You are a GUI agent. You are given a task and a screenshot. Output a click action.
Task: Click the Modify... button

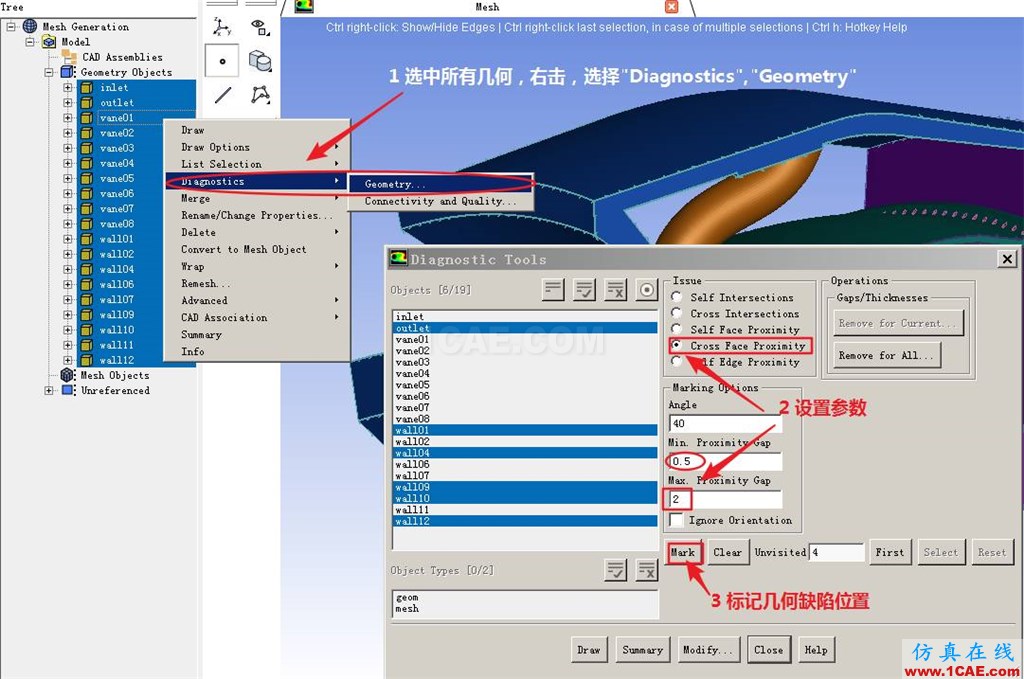pos(708,650)
